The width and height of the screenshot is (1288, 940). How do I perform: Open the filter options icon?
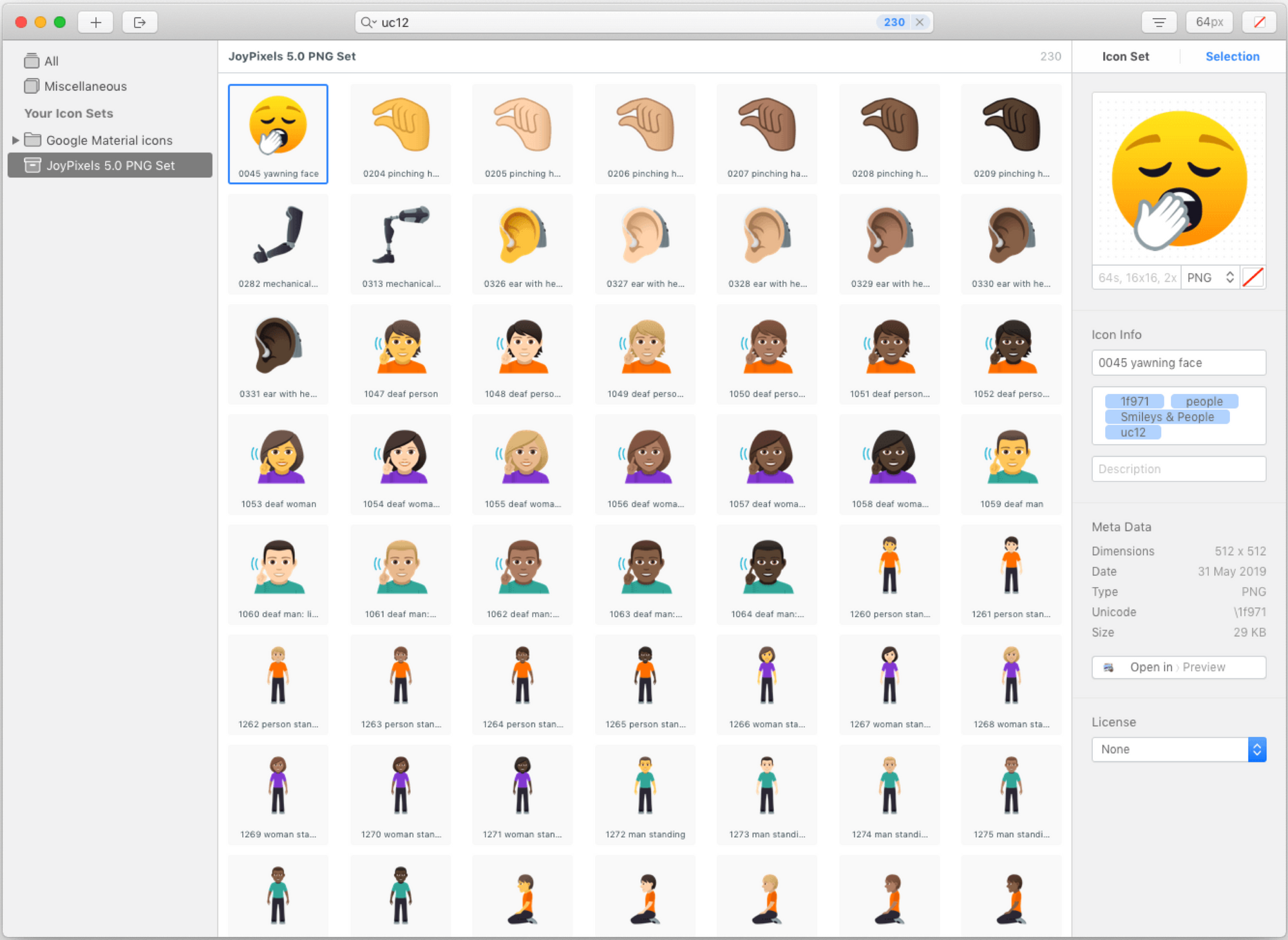1159,23
